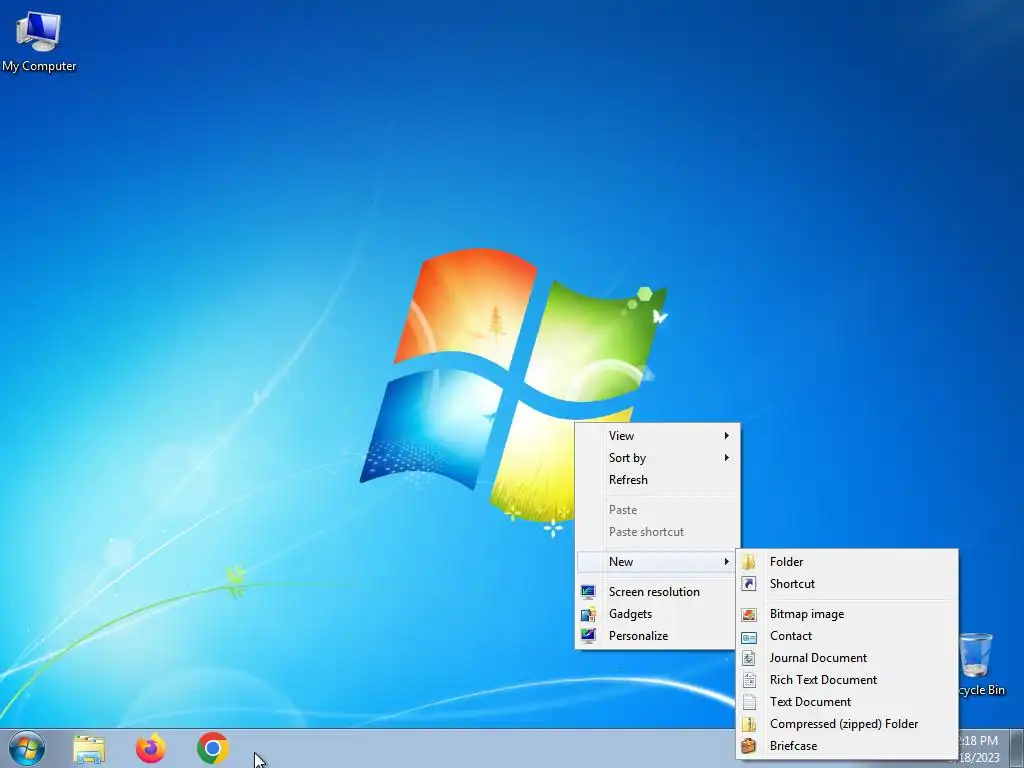
Task: Click the taskbar clock and date
Action: 980,749
